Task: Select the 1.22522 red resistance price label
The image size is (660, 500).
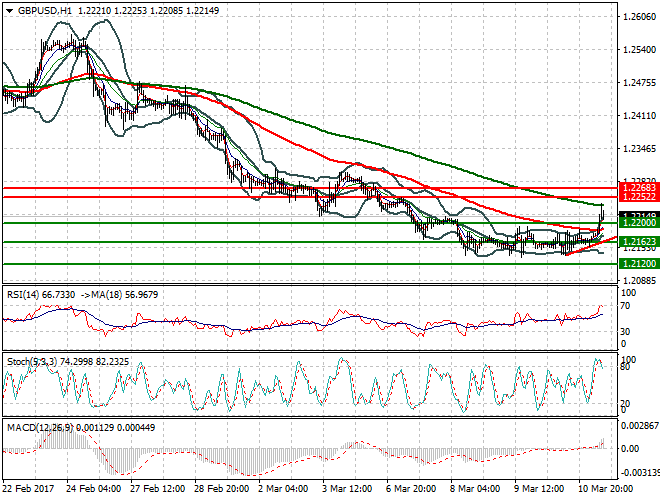Action: tap(639, 197)
